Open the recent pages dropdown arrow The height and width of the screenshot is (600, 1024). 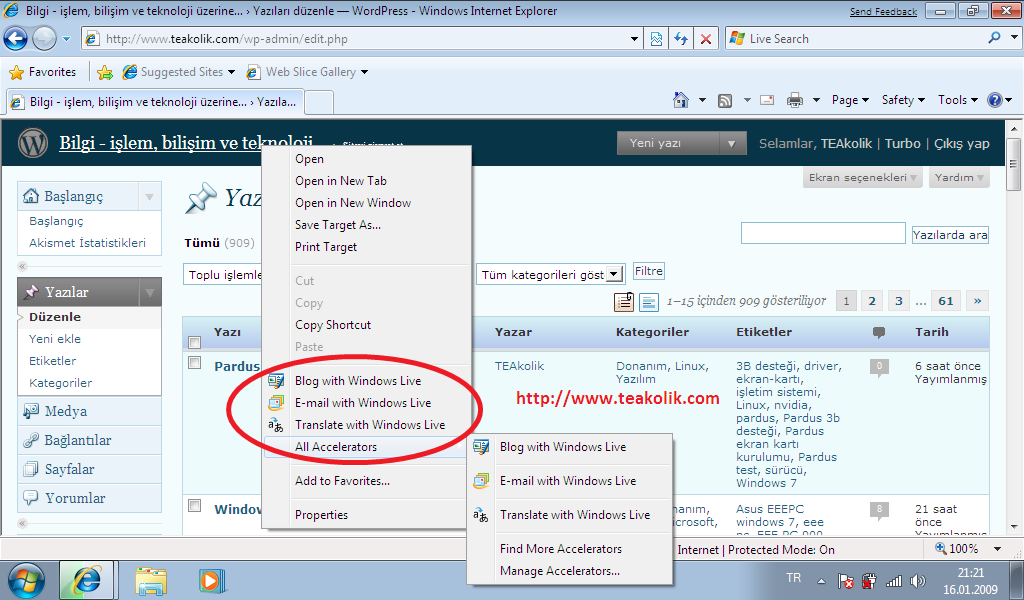[x=66, y=39]
